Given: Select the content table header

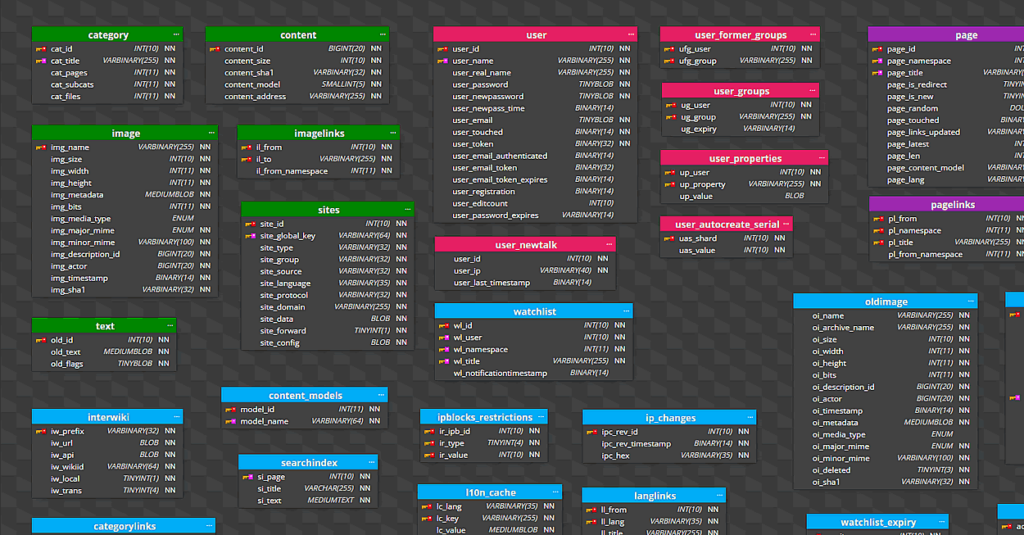Looking at the screenshot, I should pyautogui.click(x=298, y=35).
